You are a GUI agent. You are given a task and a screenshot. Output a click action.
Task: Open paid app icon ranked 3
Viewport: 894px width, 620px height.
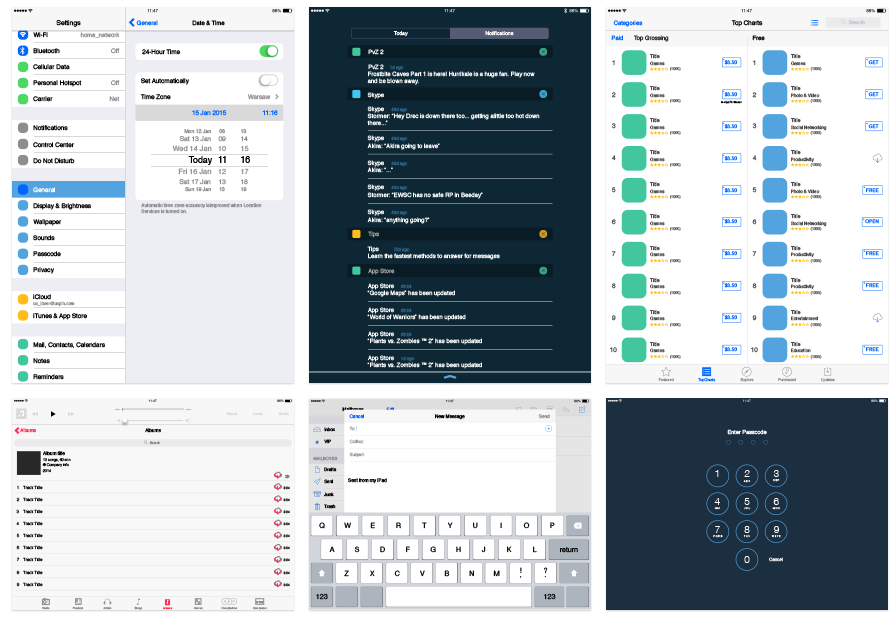[633, 126]
